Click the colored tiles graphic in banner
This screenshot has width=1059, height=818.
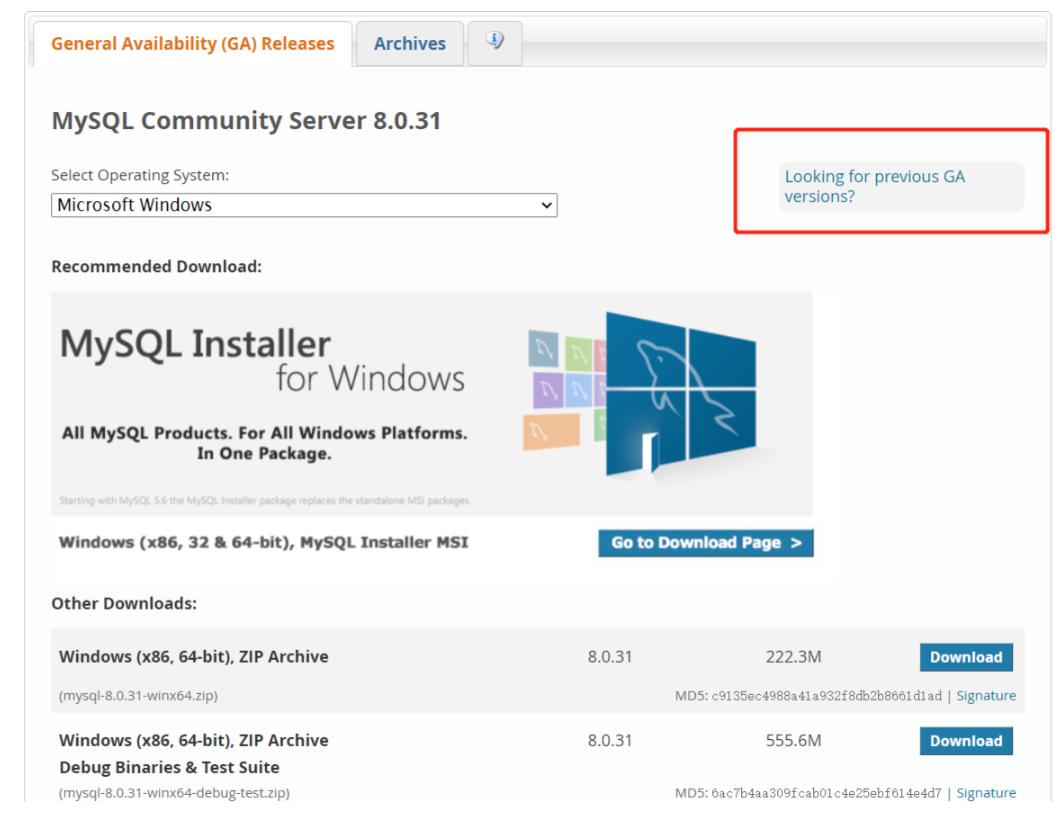point(565,390)
